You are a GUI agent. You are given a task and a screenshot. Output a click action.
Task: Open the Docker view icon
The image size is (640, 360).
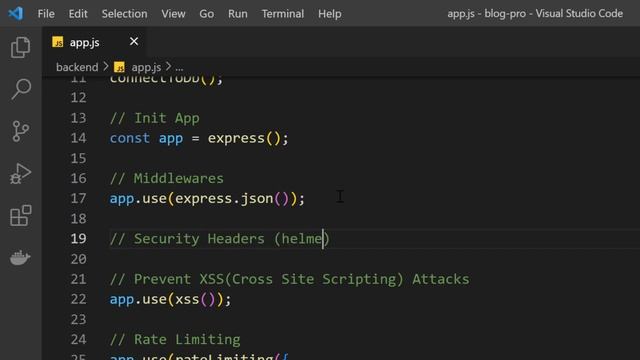tap(20, 258)
